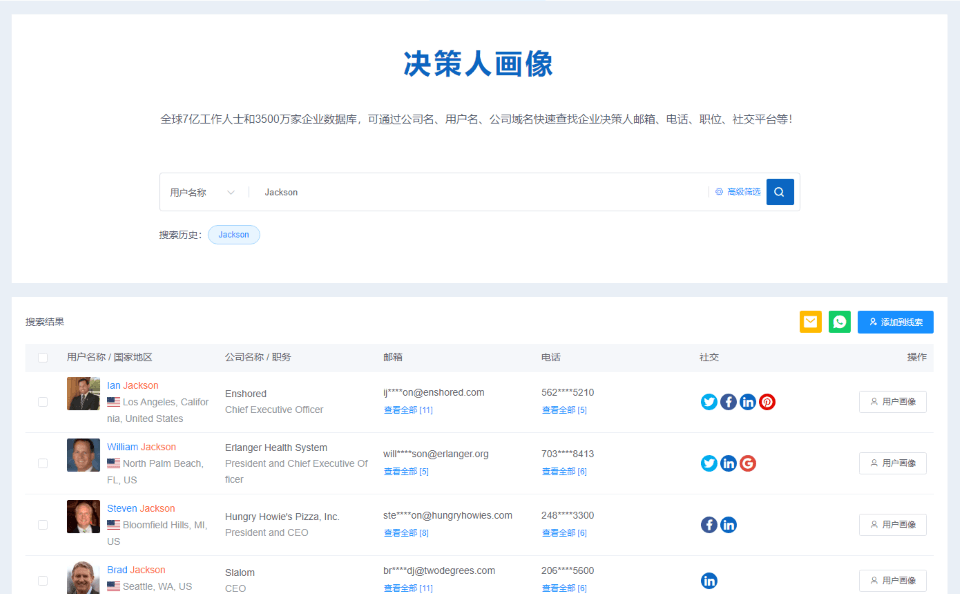The image size is (960, 594).
Task: Click the yellow email envelope icon
Action: tap(810, 322)
